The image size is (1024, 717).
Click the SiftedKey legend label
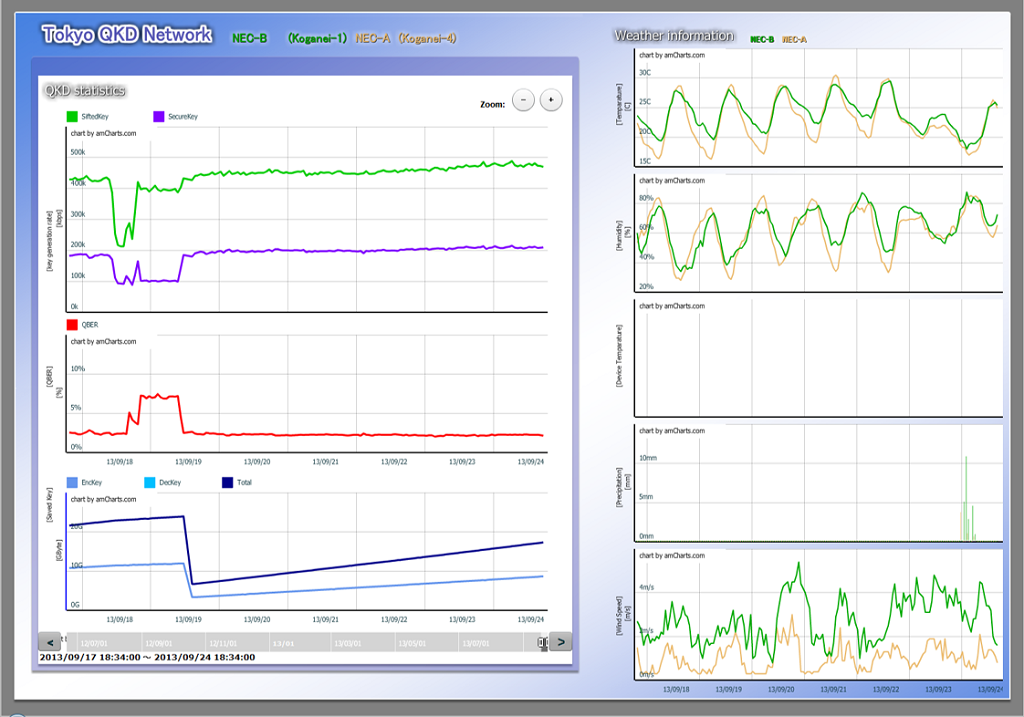coord(95,116)
